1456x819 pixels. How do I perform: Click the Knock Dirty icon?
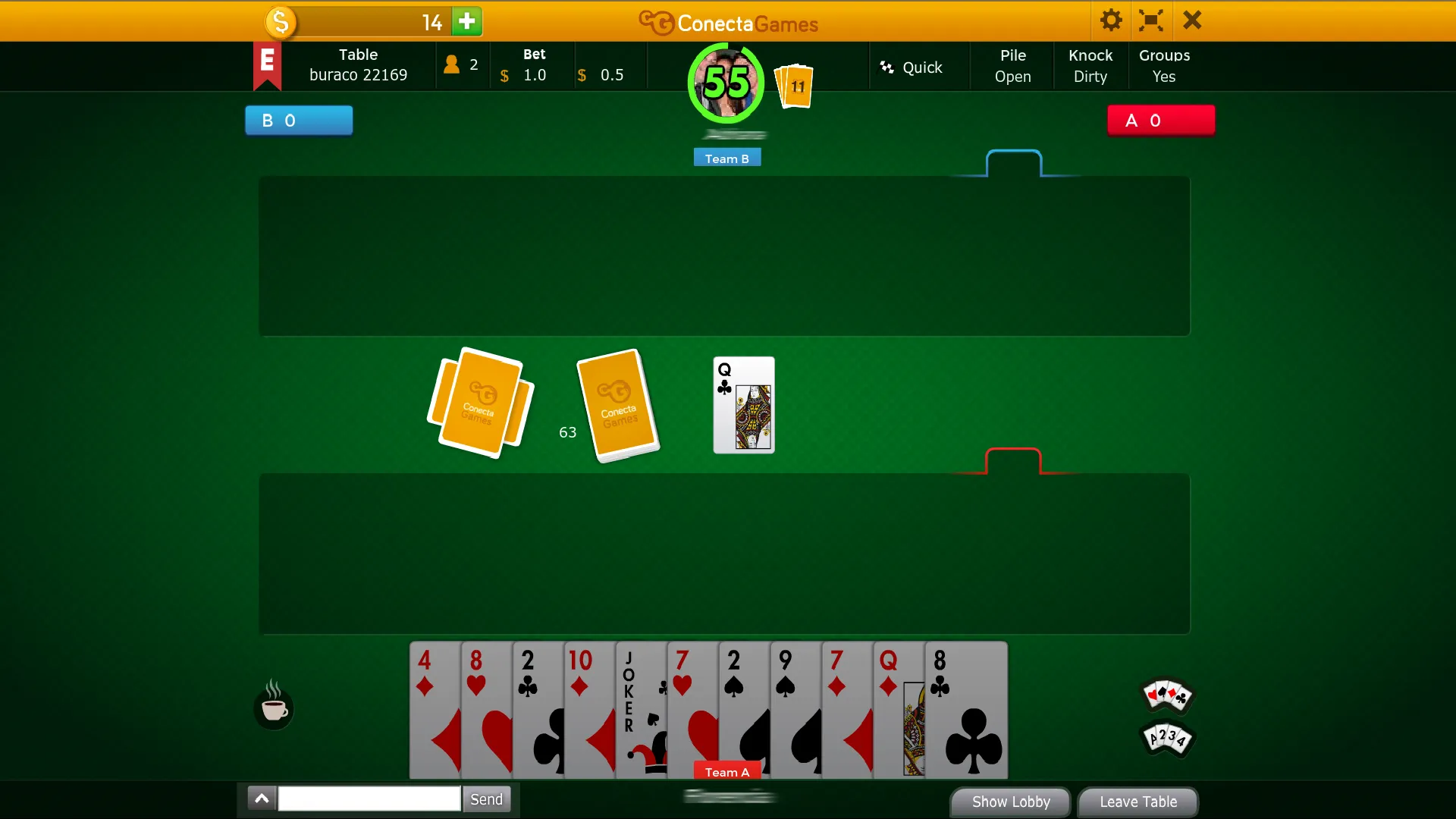[1090, 65]
